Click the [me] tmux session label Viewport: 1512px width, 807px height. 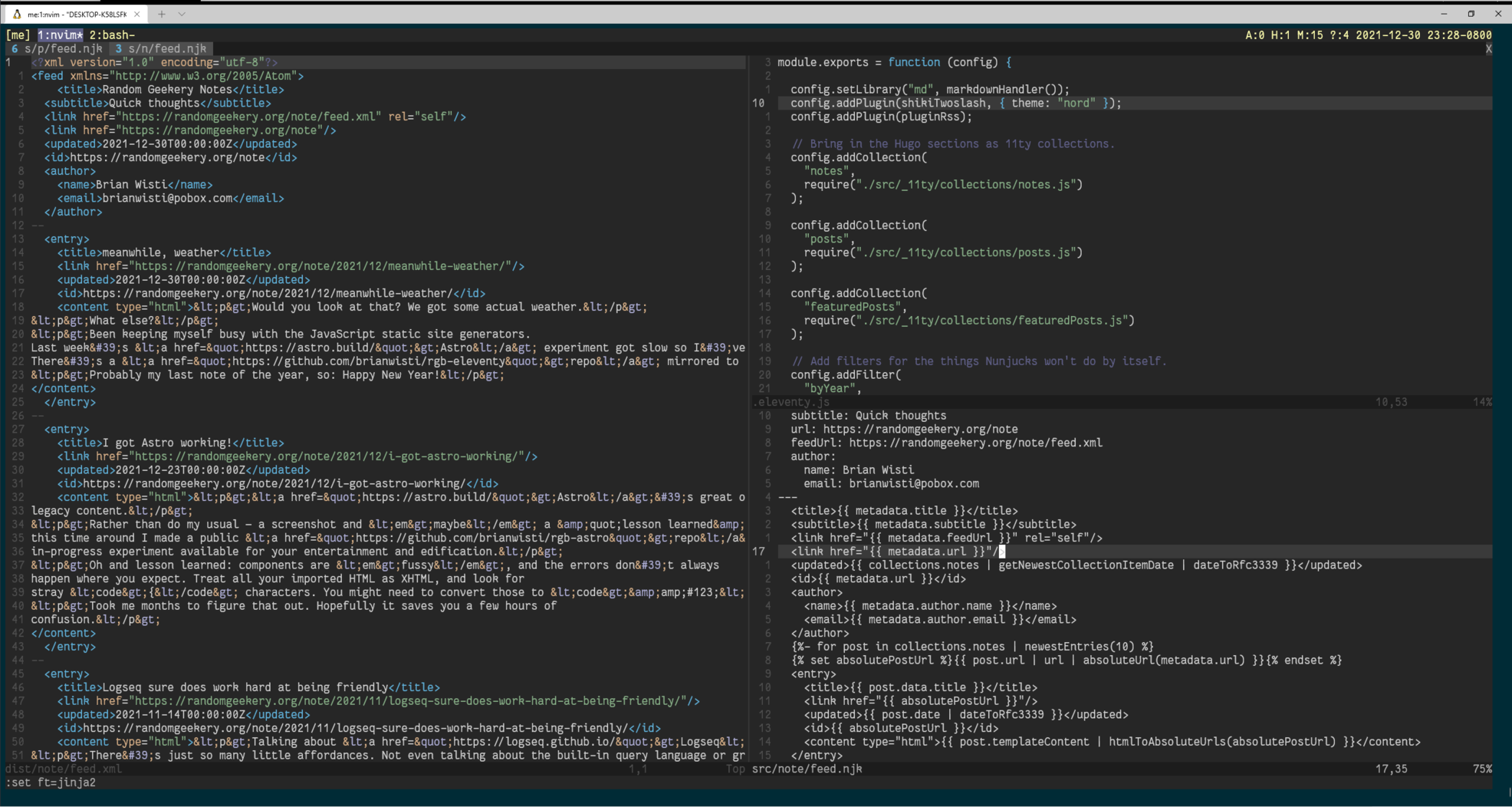[18, 35]
